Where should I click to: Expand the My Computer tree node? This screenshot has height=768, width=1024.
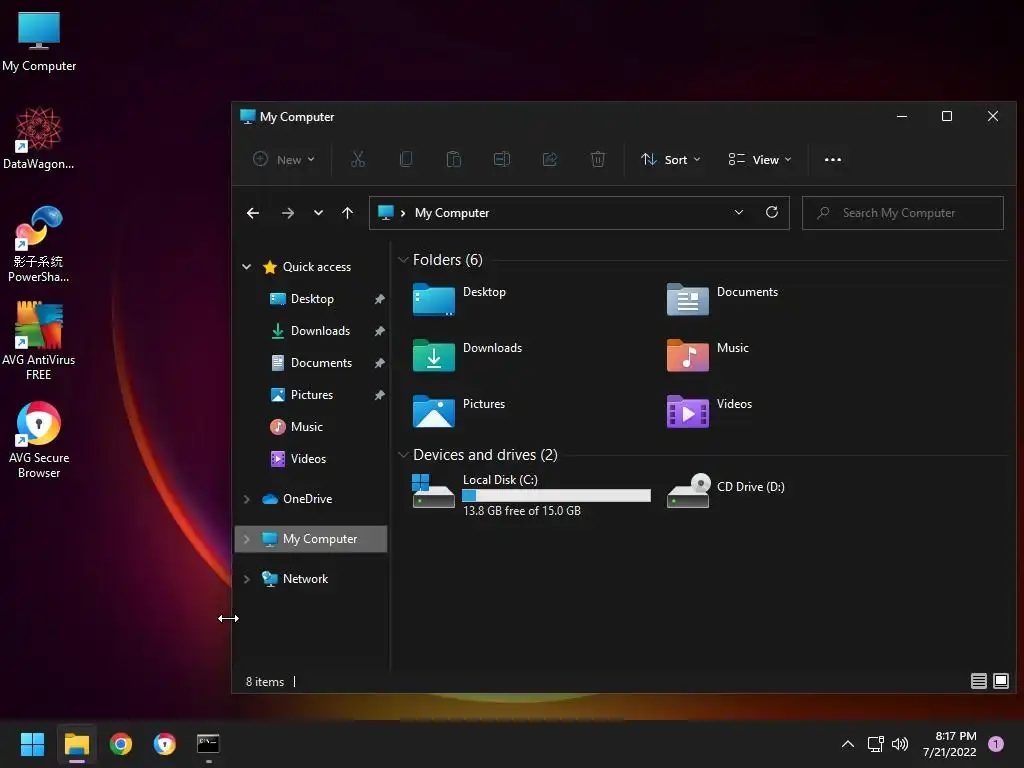tap(247, 539)
